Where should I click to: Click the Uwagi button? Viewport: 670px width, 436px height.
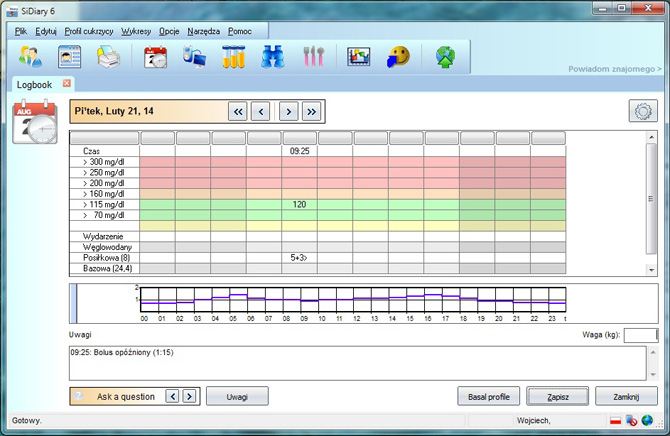tap(237, 396)
